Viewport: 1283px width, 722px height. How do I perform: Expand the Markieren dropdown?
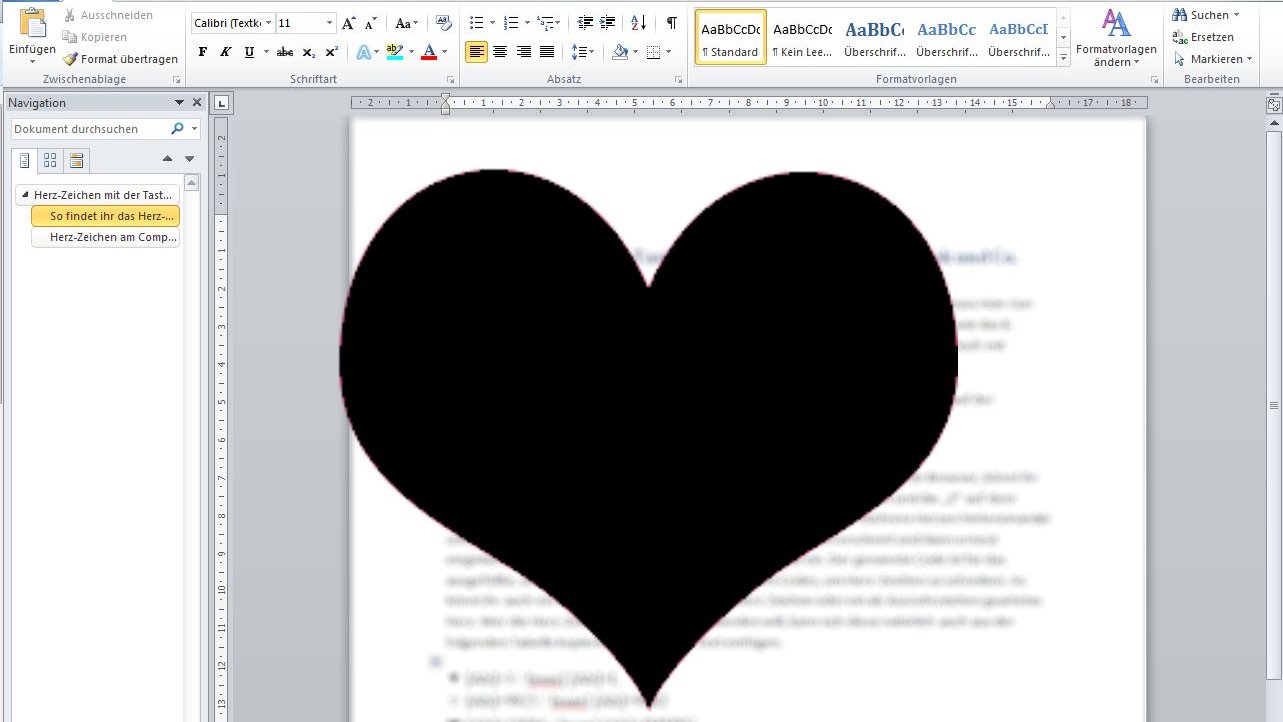(1251, 59)
